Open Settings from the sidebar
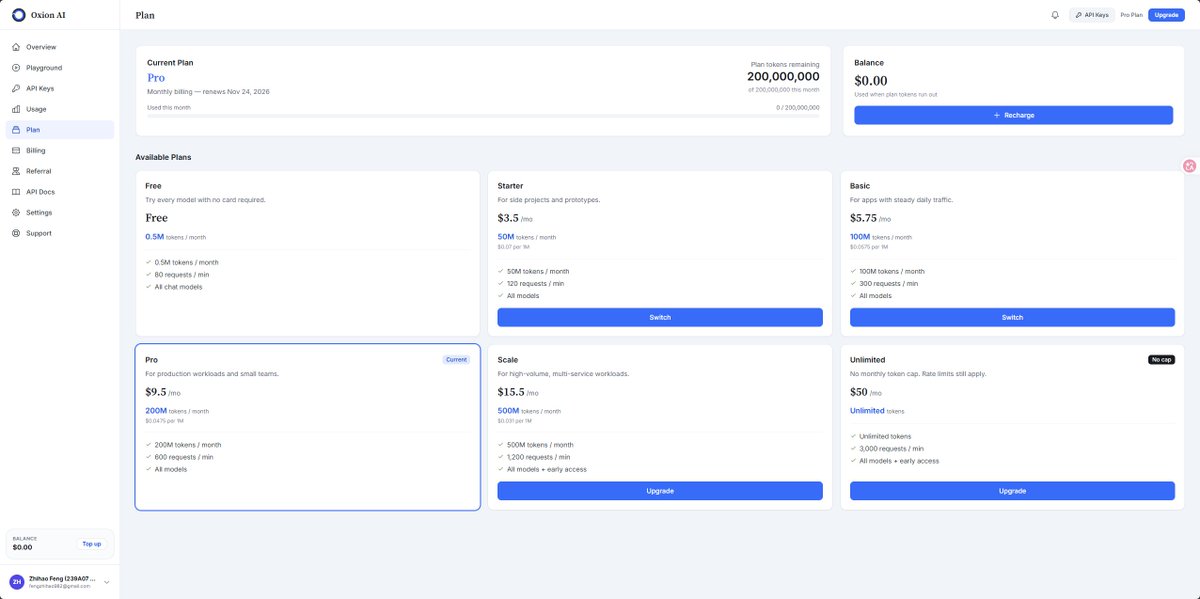Screen dimensions: 1200x599 [60, 212]
